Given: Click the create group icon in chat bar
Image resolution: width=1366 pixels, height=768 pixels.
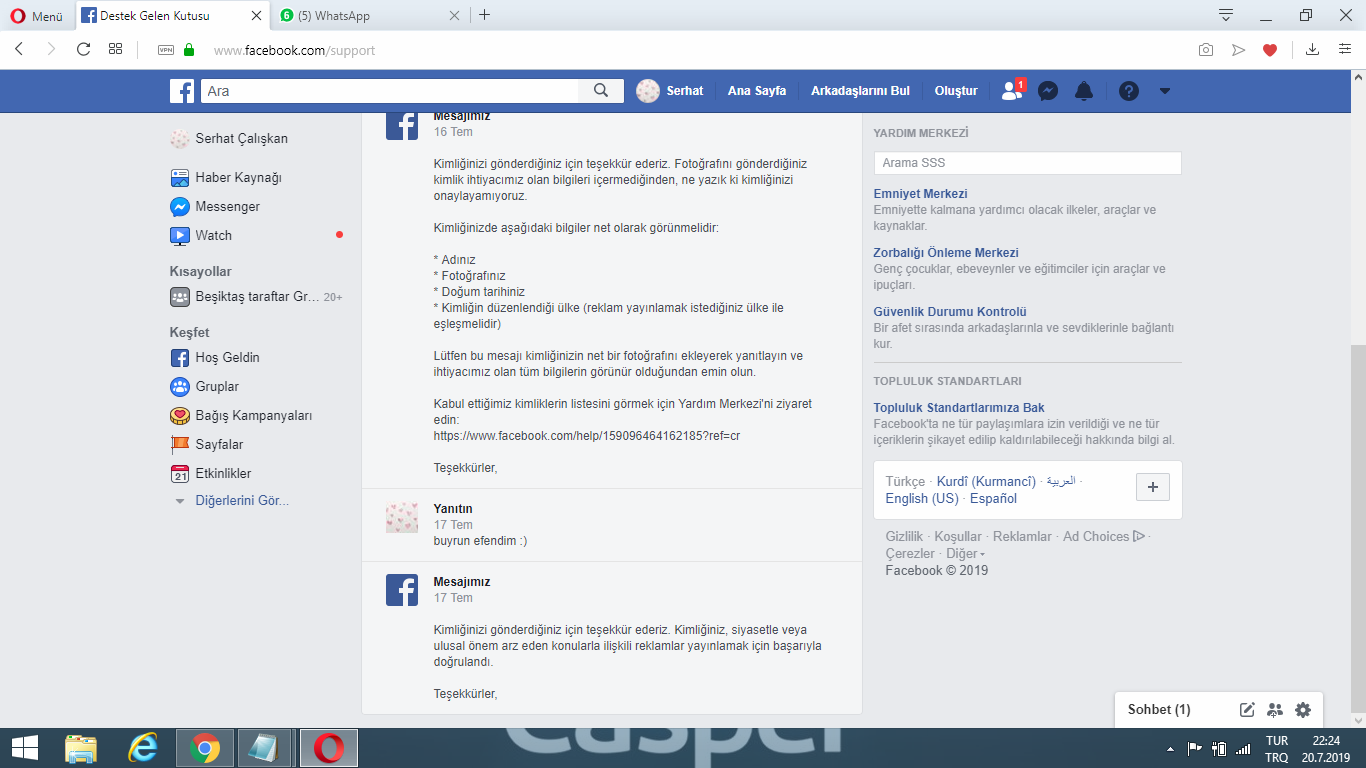Looking at the screenshot, I should coord(1275,710).
